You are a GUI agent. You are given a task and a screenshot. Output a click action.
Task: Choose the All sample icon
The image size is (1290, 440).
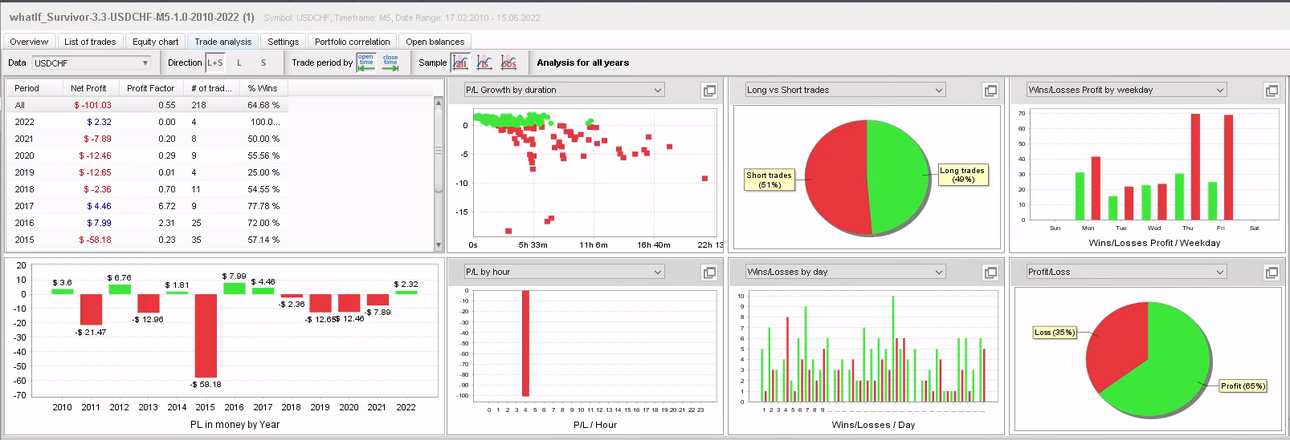pos(461,63)
